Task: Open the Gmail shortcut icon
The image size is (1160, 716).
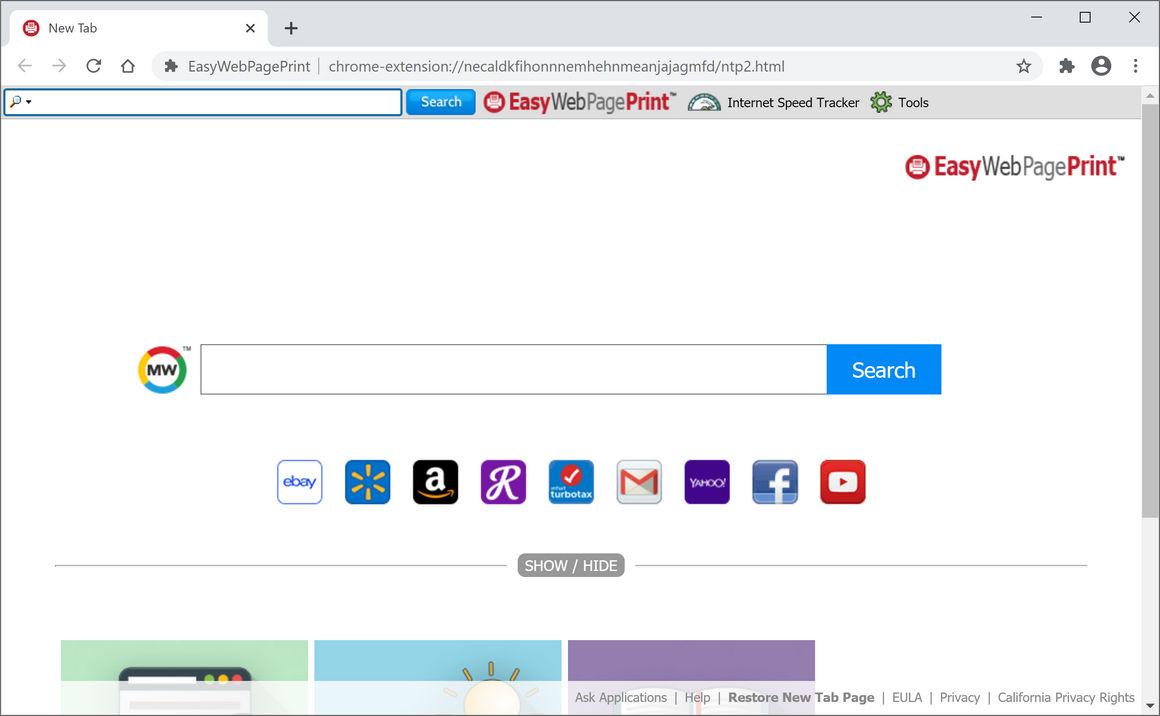Action: click(639, 482)
